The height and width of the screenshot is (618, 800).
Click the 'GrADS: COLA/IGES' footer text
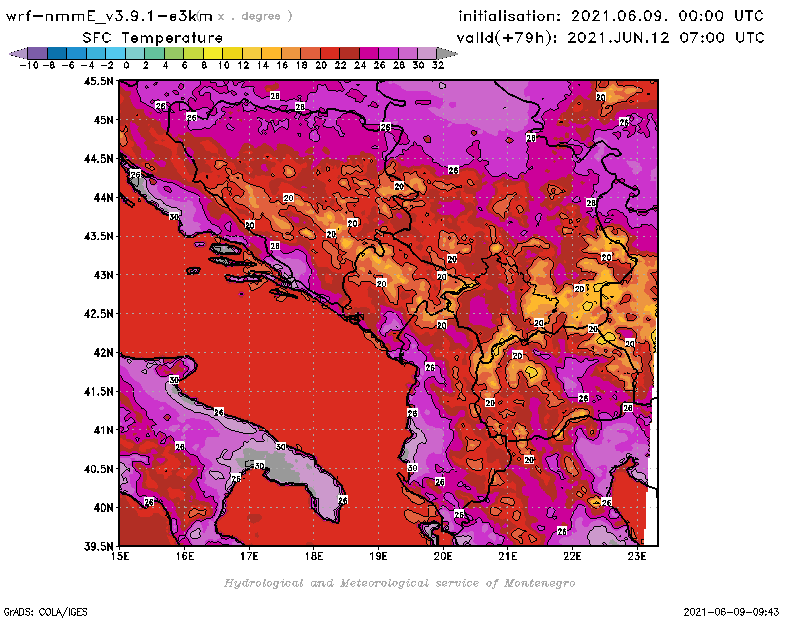pyautogui.click(x=45, y=612)
